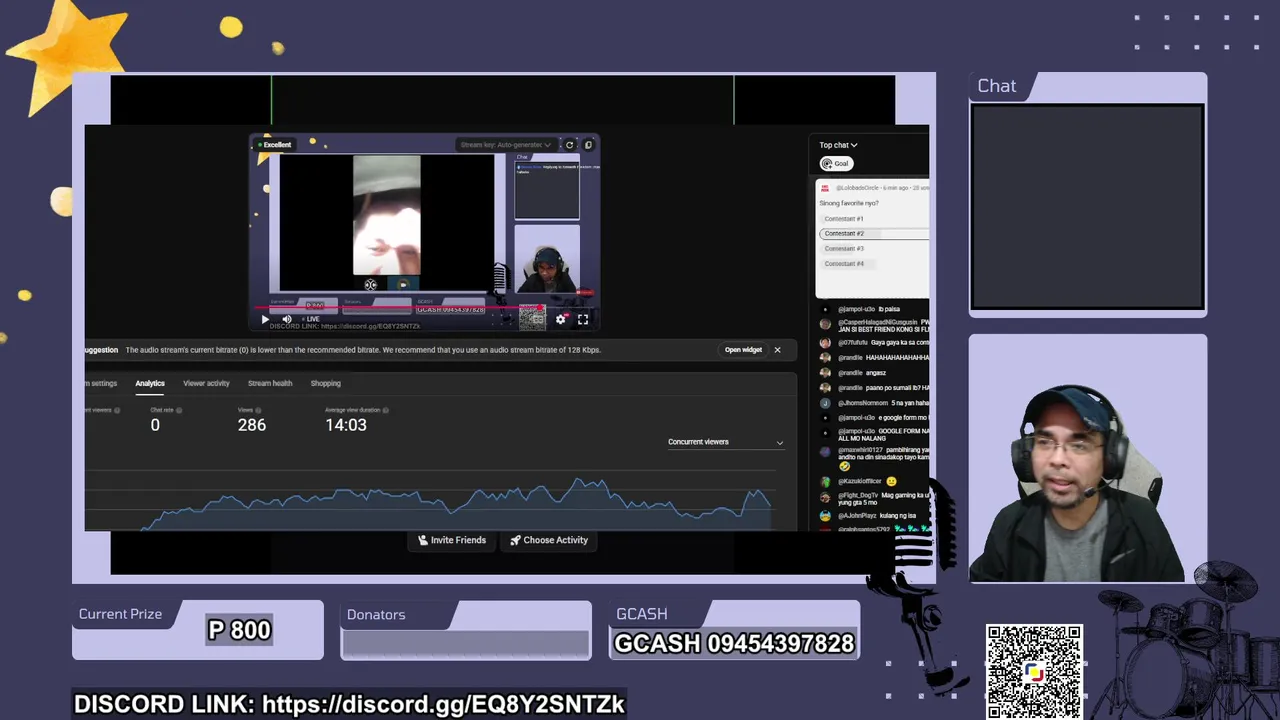Open the Goal chip in chat
Screen dimensions: 1280x720
tap(835, 164)
